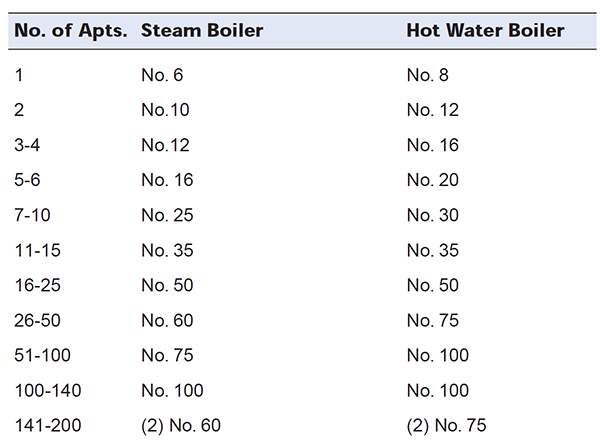
Task: Select the '51-100' apartments cell
Action: click(x=42, y=355)
